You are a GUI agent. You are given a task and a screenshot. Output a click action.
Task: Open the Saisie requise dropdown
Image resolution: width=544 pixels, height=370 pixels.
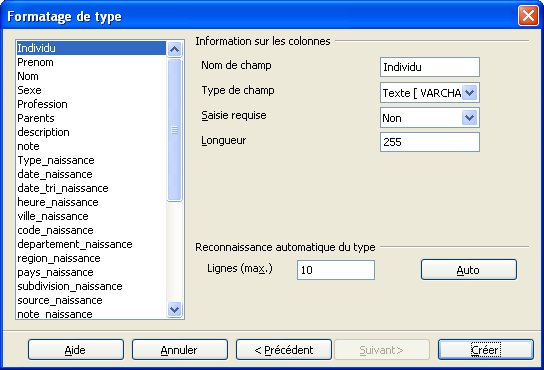click(x=470, y=118)
